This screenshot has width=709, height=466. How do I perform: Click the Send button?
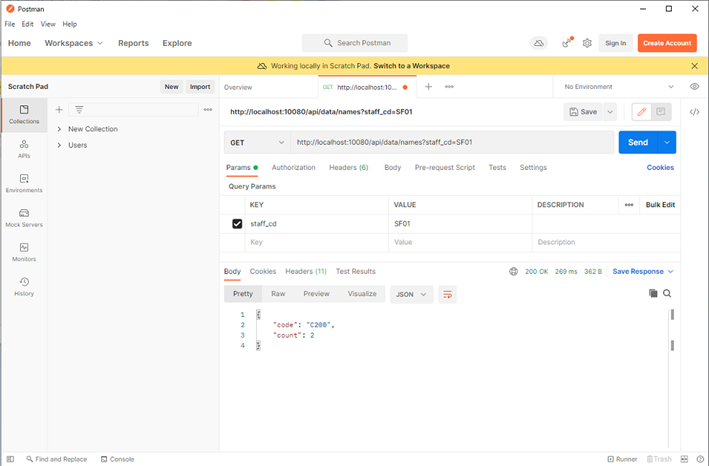[637, 142]
